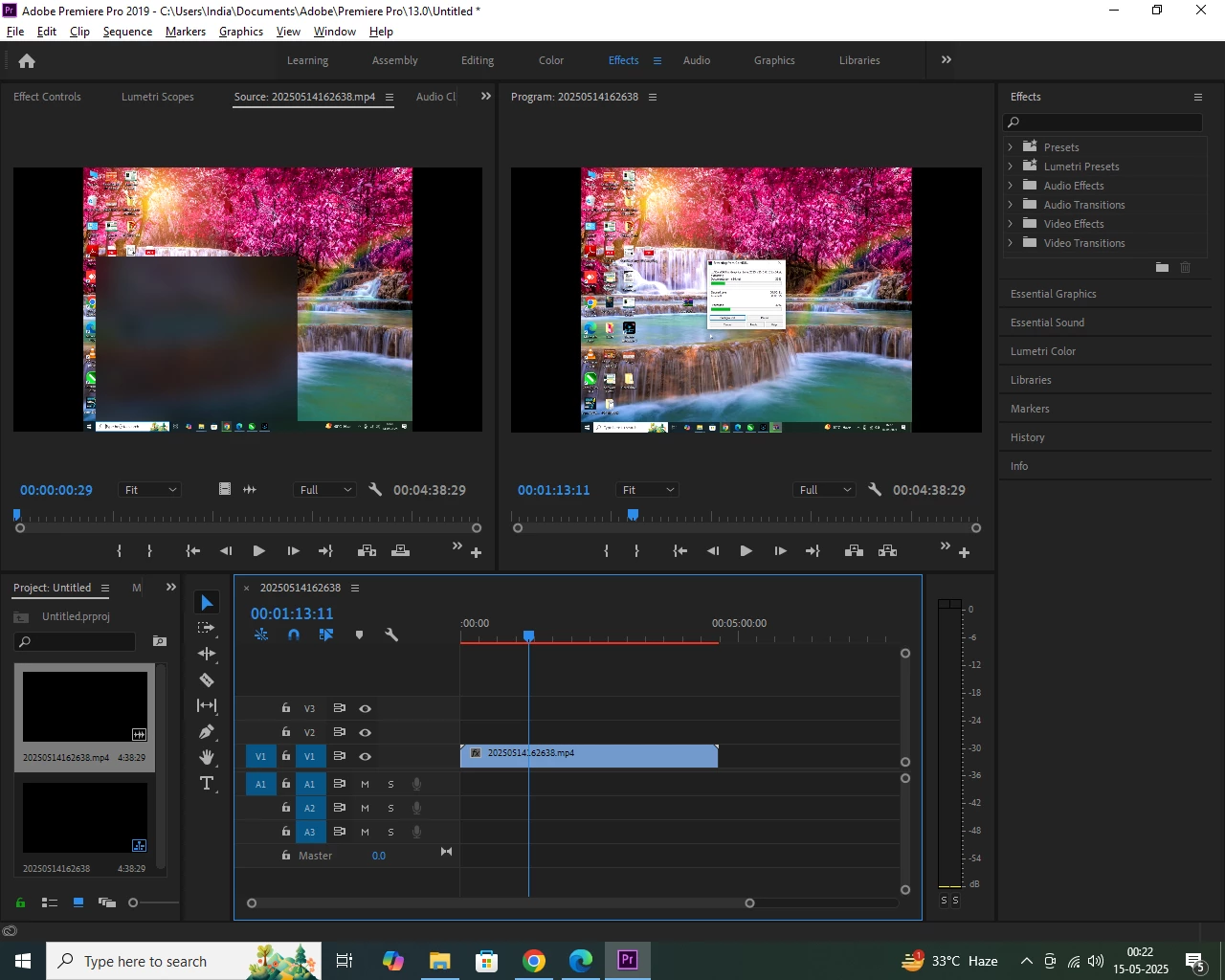Switch Project panel to list view

click(x=50, y=902)
